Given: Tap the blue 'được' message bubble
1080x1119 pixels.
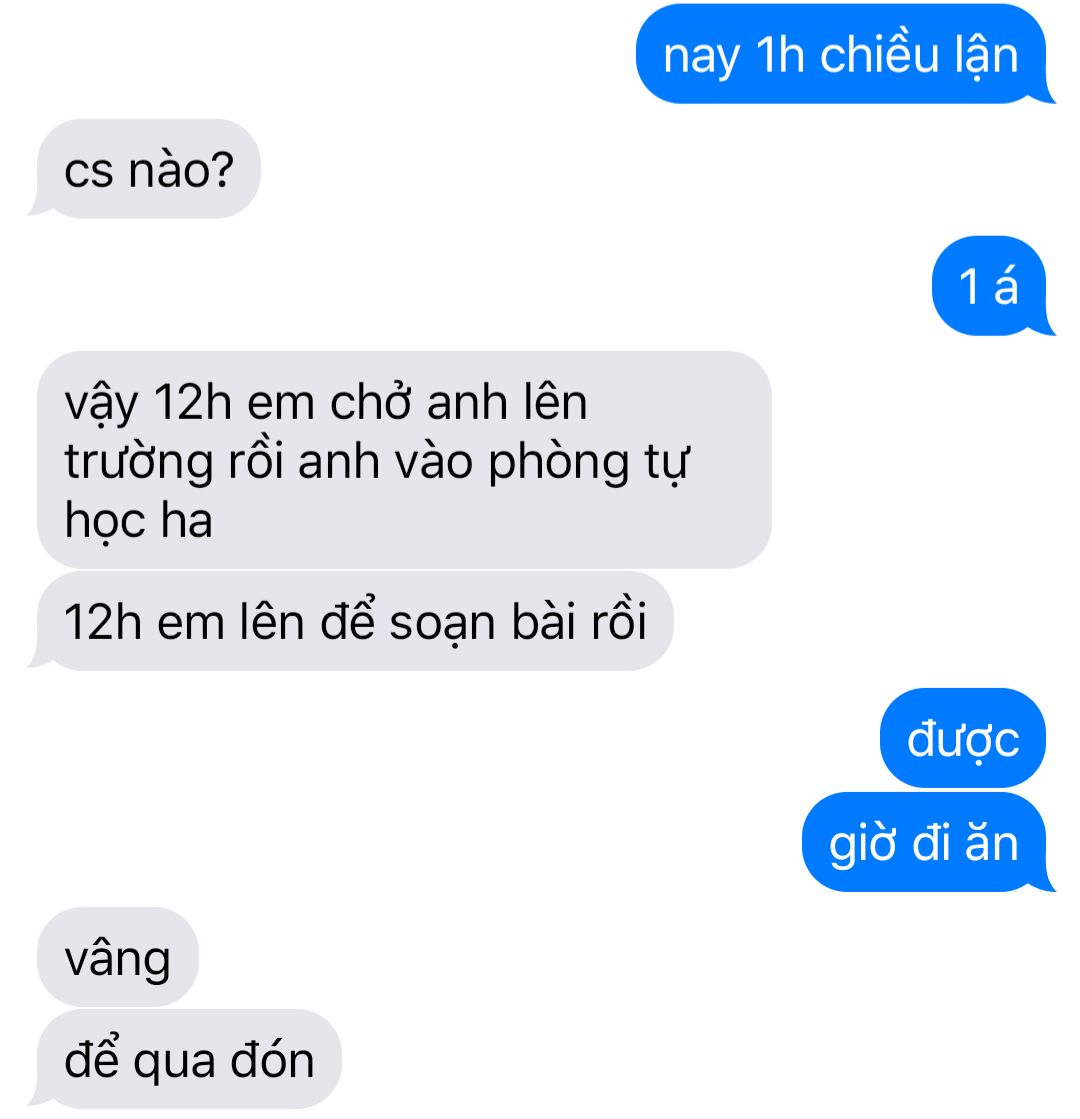Looking at the screenshot, I should click(x=963, y=739).
